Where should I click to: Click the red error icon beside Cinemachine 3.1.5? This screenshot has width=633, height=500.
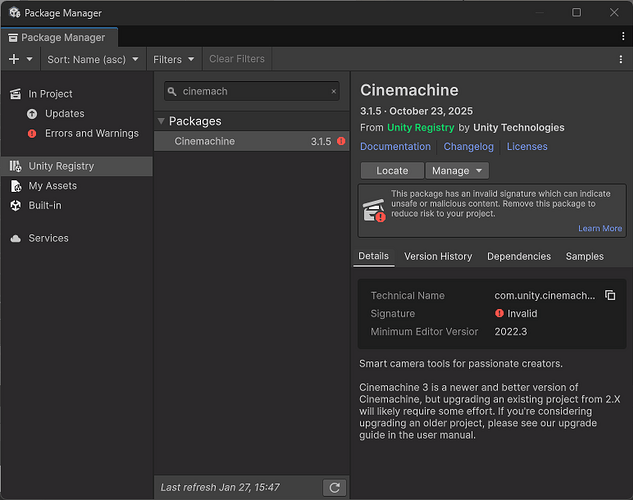[341, 142]
